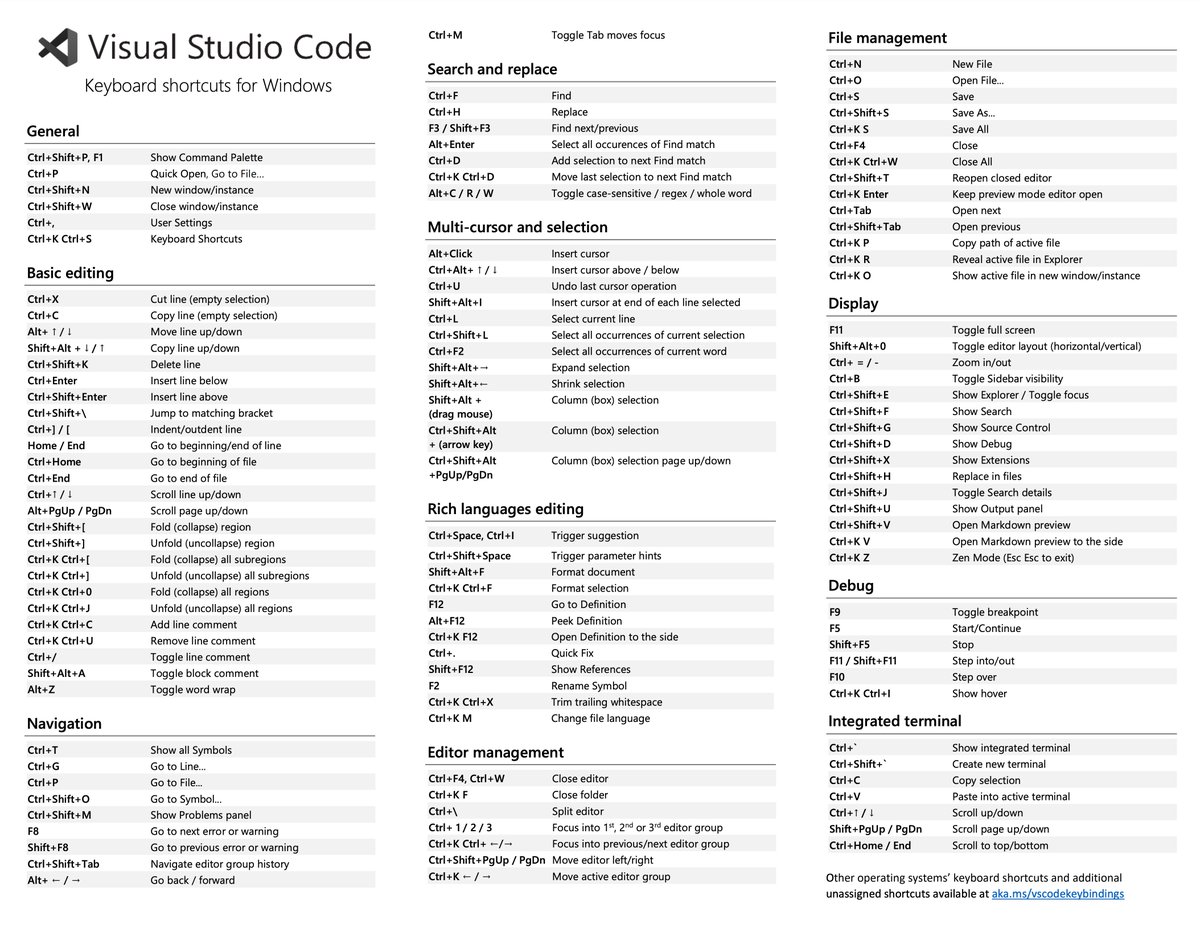The height and width of the screenshot is (928, 1200).
Task: Click the 'Show Problems panel' description
Action: click(201, 815)
